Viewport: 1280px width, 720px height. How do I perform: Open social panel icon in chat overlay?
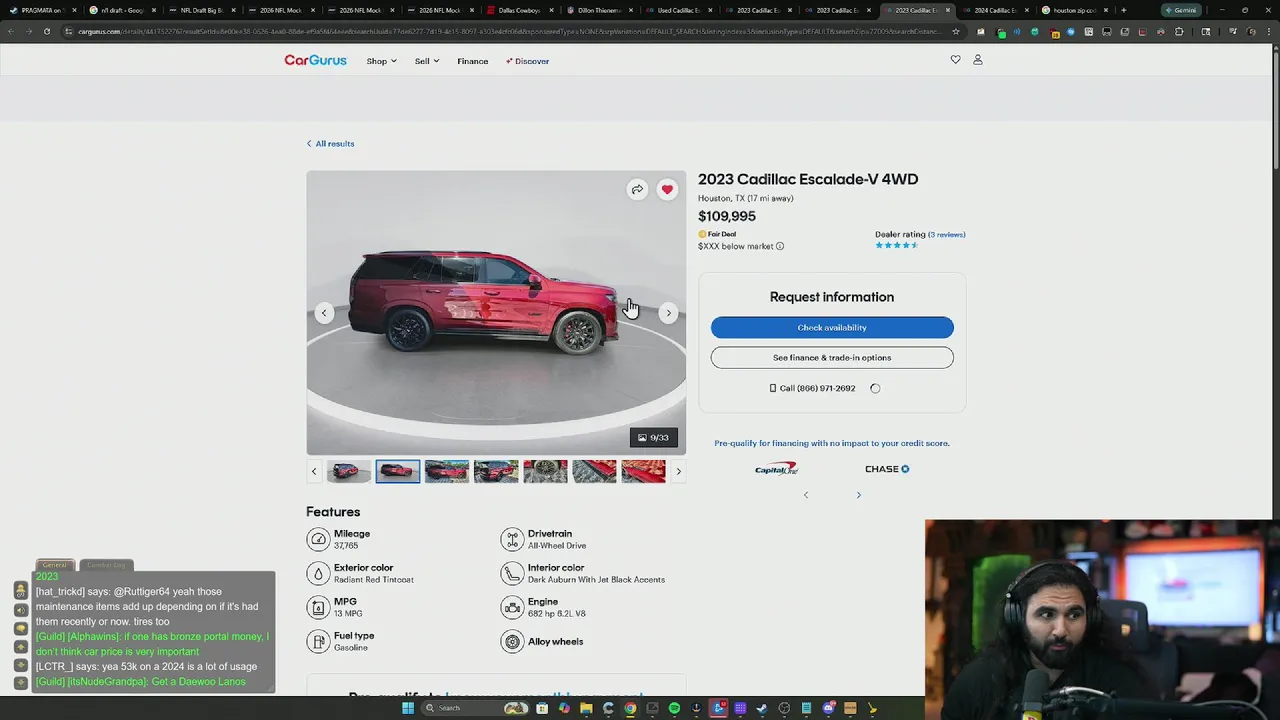20,591
